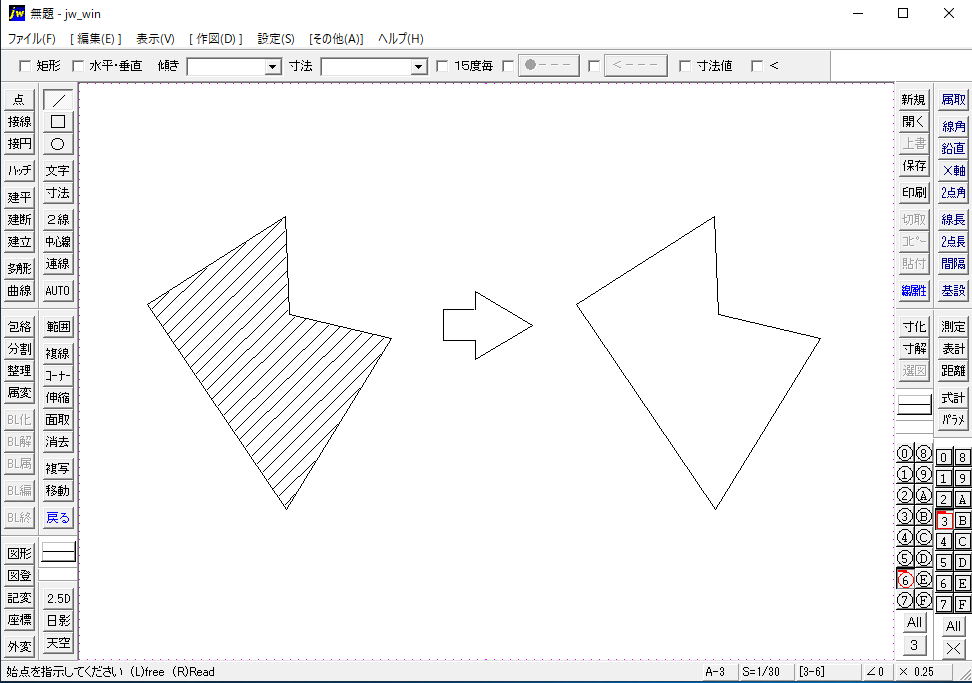Open the 設定(S) menu
The height and width of the screenshot is (683, 972).
276,39
